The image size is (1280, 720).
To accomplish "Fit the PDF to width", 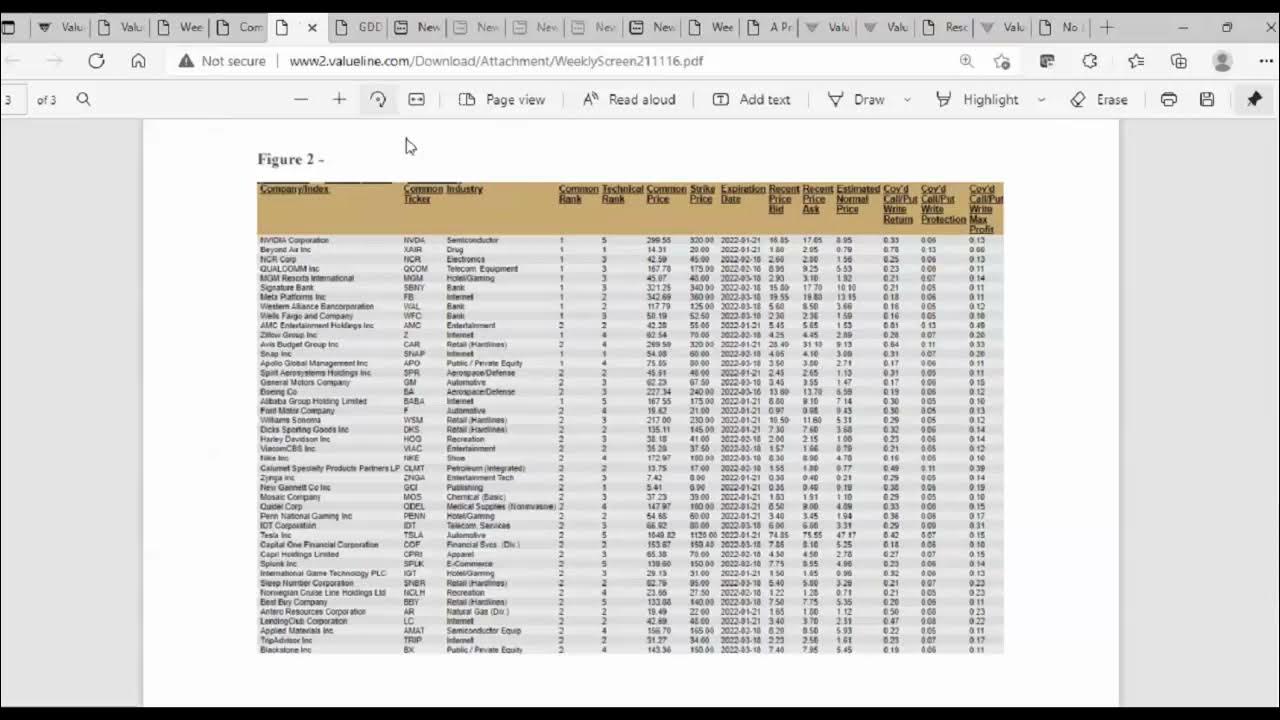I will 417,99.
